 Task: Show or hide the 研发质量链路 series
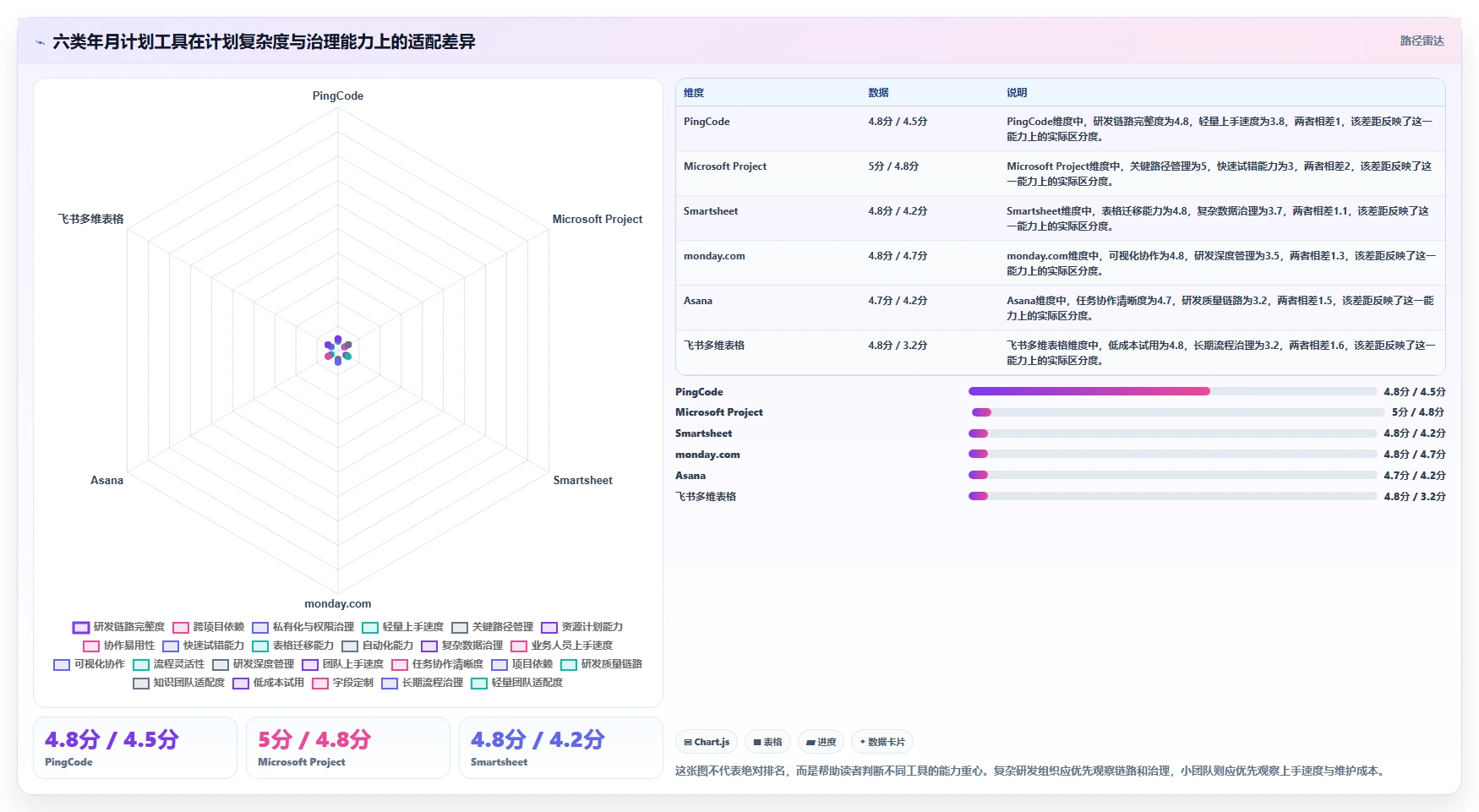click(x=601, y=664)
